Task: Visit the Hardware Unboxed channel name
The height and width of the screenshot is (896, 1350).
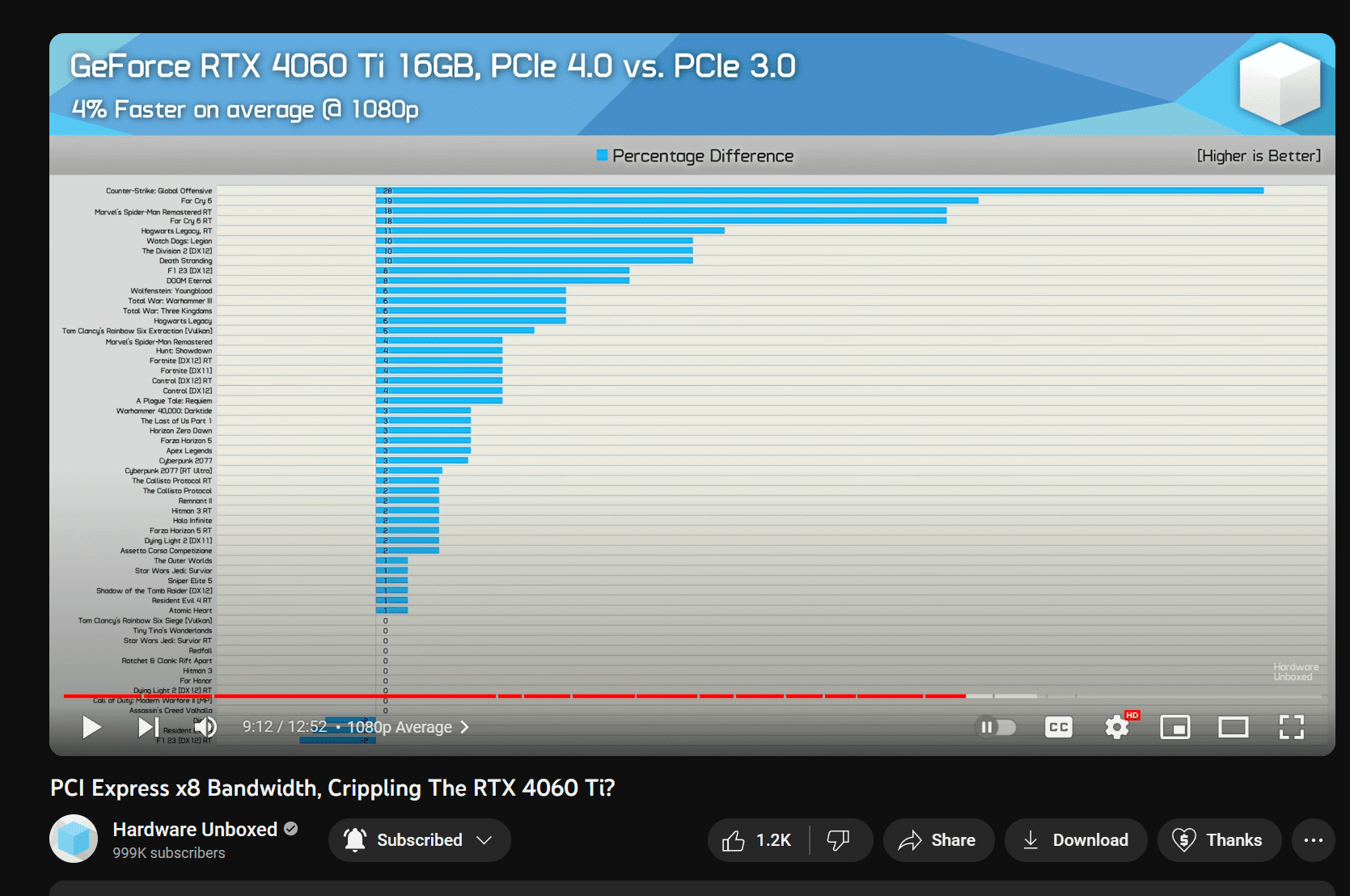Action: (x=195, y=829)
